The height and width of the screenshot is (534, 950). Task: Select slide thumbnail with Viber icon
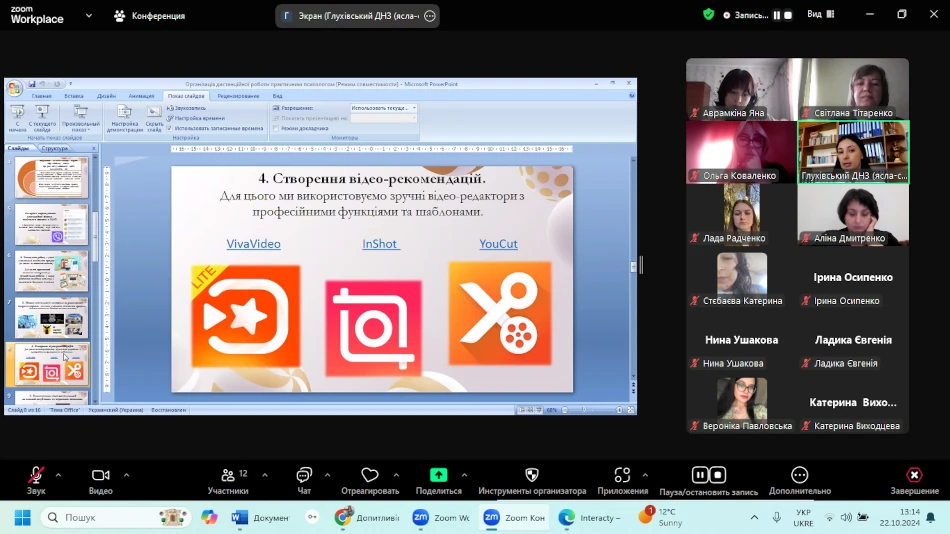pyautogui.click(x=51, y=224)
